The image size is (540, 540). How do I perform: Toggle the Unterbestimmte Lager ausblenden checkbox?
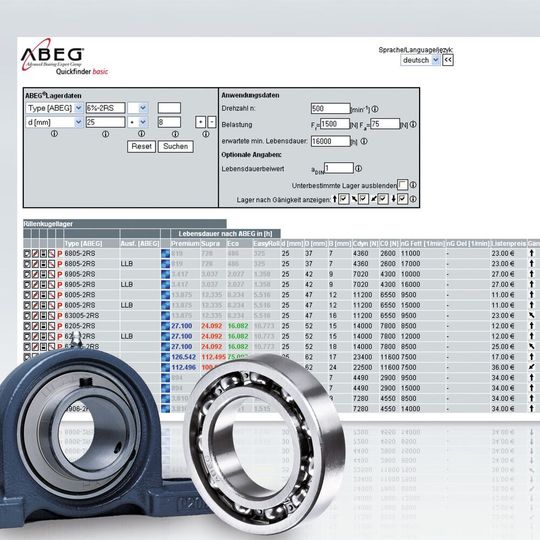tap(402, 185)
